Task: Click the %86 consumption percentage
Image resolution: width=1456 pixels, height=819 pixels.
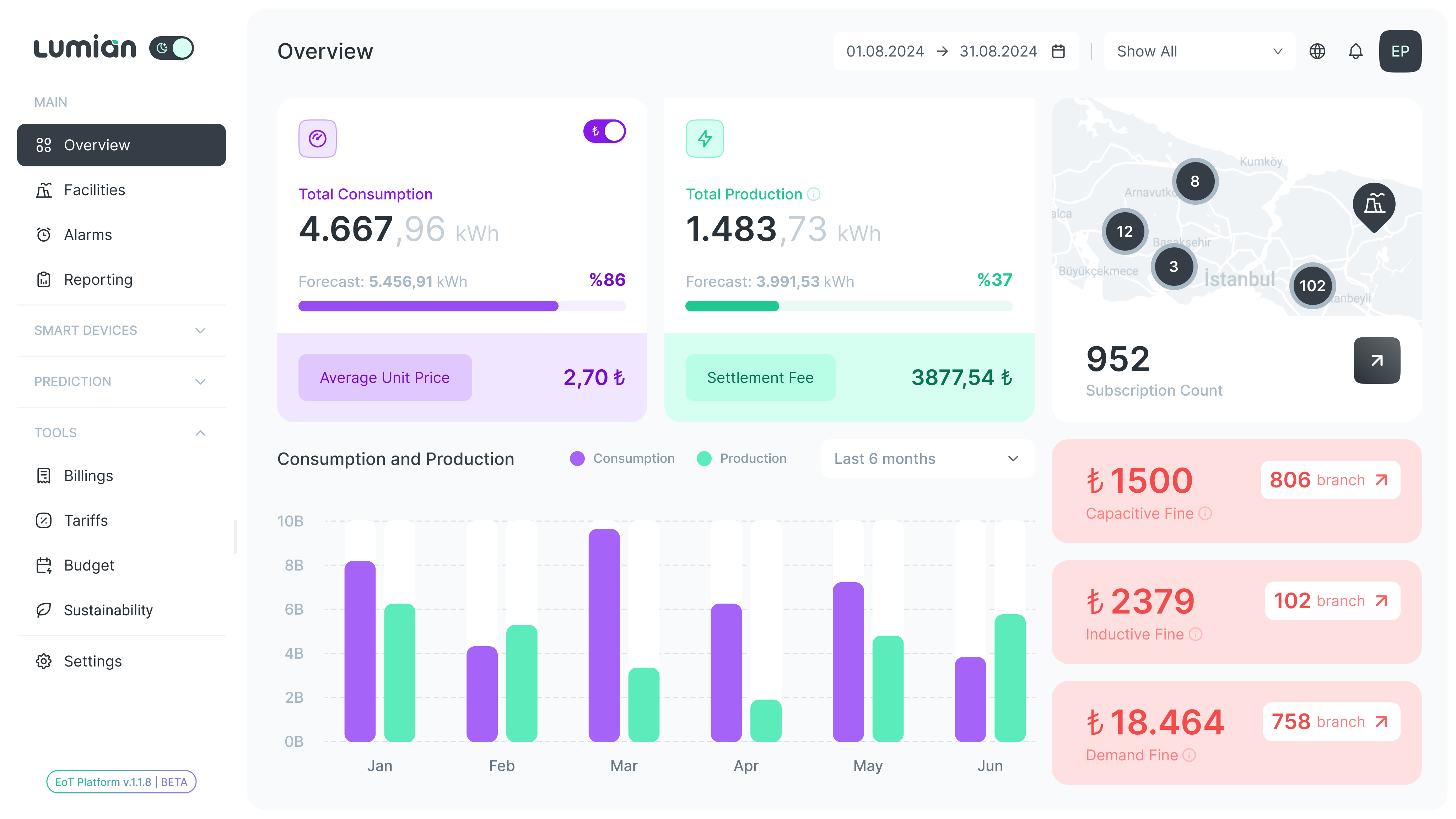Action: (x=607, y=280)
